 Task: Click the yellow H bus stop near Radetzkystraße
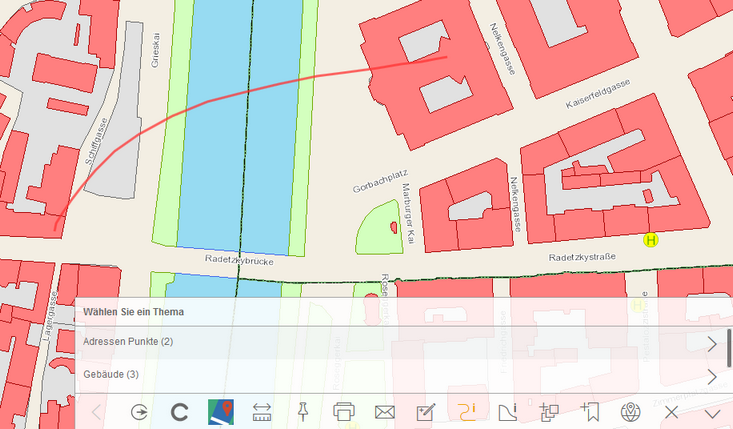(651, 240)
